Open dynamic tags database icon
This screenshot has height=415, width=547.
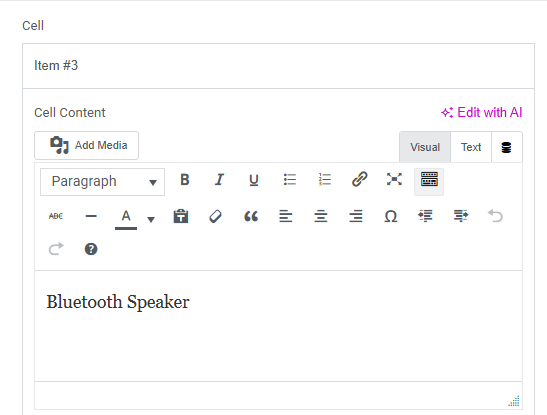(x=506, y=147)
